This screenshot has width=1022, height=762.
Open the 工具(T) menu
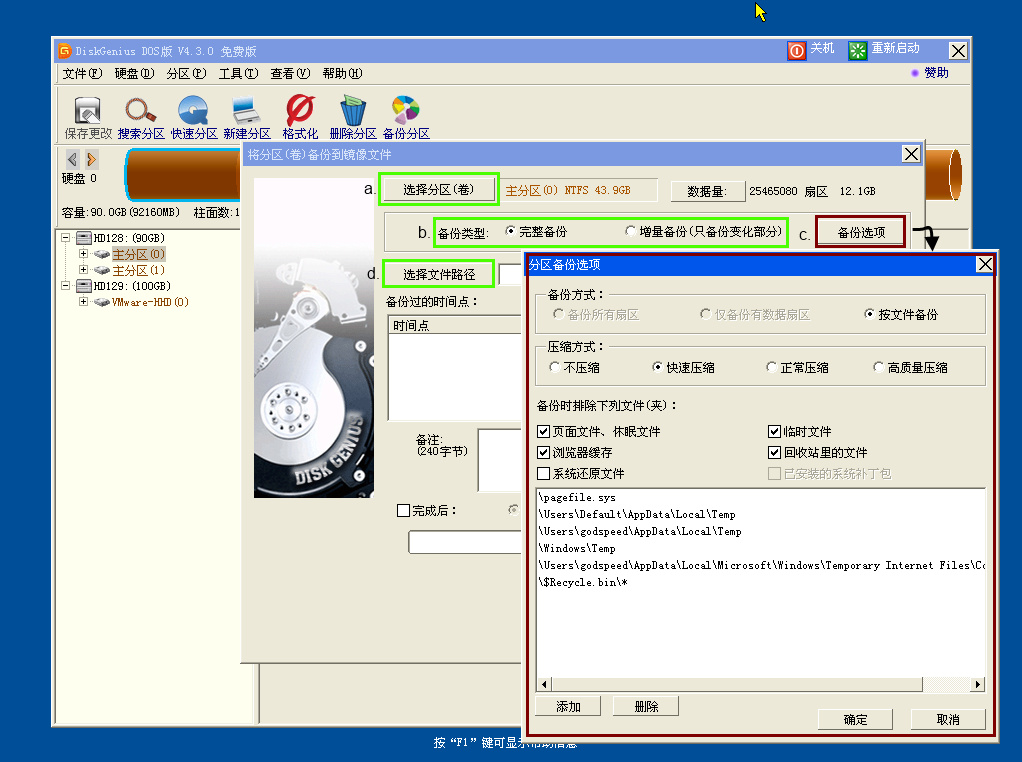pos(239,74)
